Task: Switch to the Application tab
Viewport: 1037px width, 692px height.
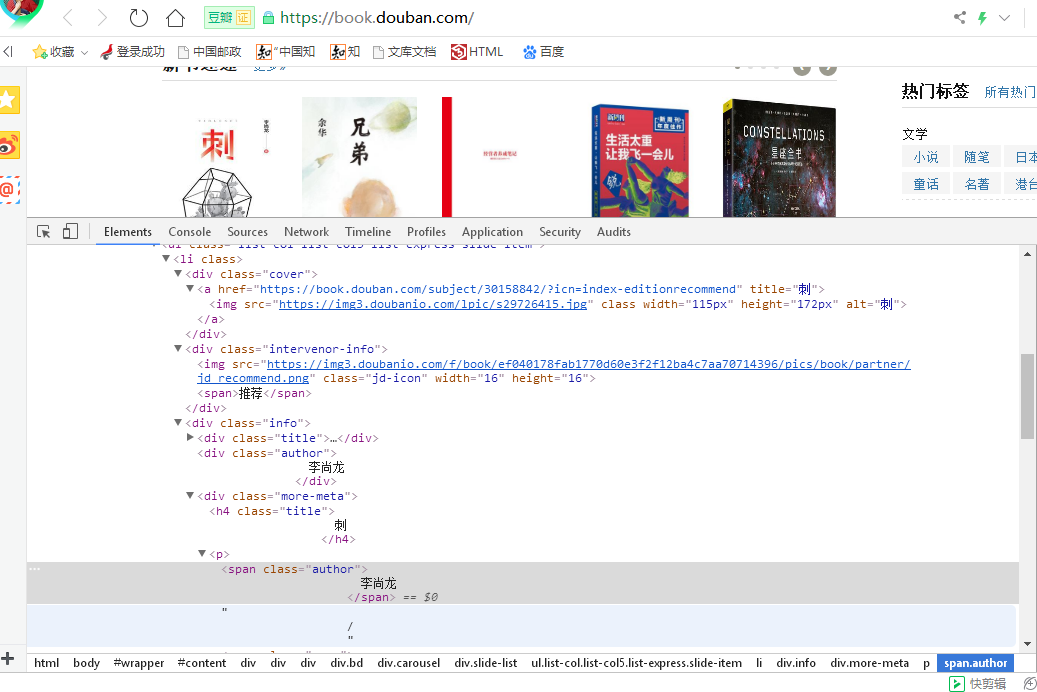Action: click(x=492, y=232)
